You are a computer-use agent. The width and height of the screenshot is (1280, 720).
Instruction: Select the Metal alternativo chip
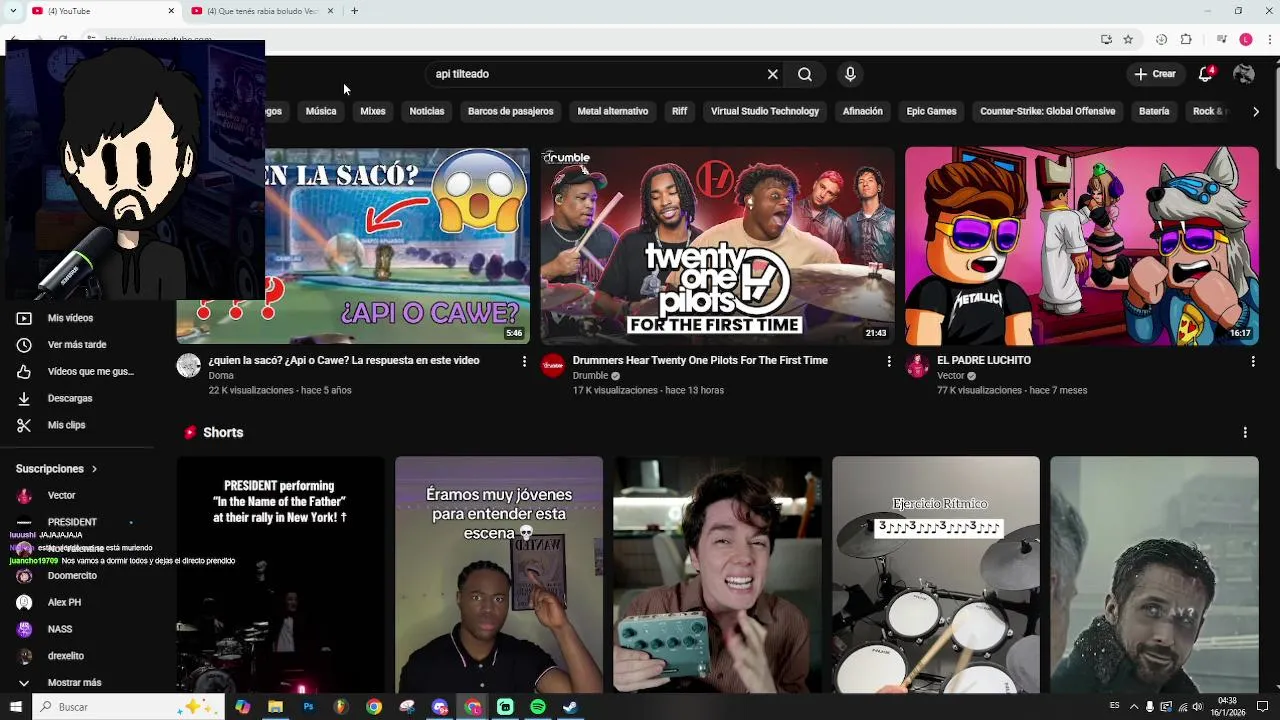pos(613,111)
